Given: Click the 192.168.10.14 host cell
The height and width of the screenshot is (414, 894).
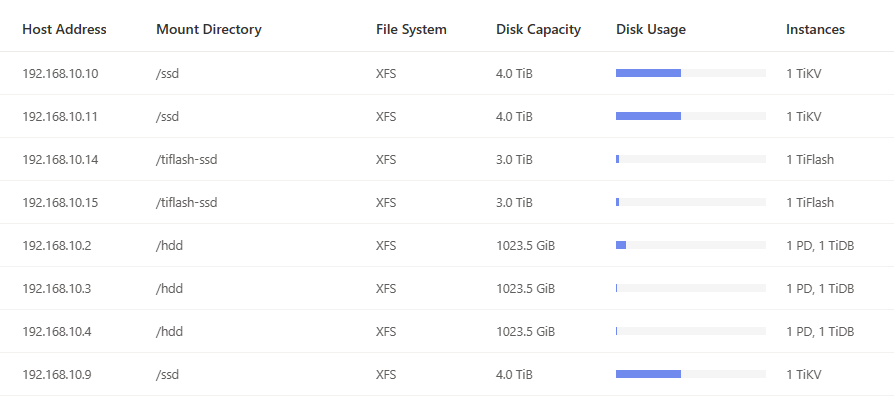Looking at the screenshot, I should tap(60, 159).
